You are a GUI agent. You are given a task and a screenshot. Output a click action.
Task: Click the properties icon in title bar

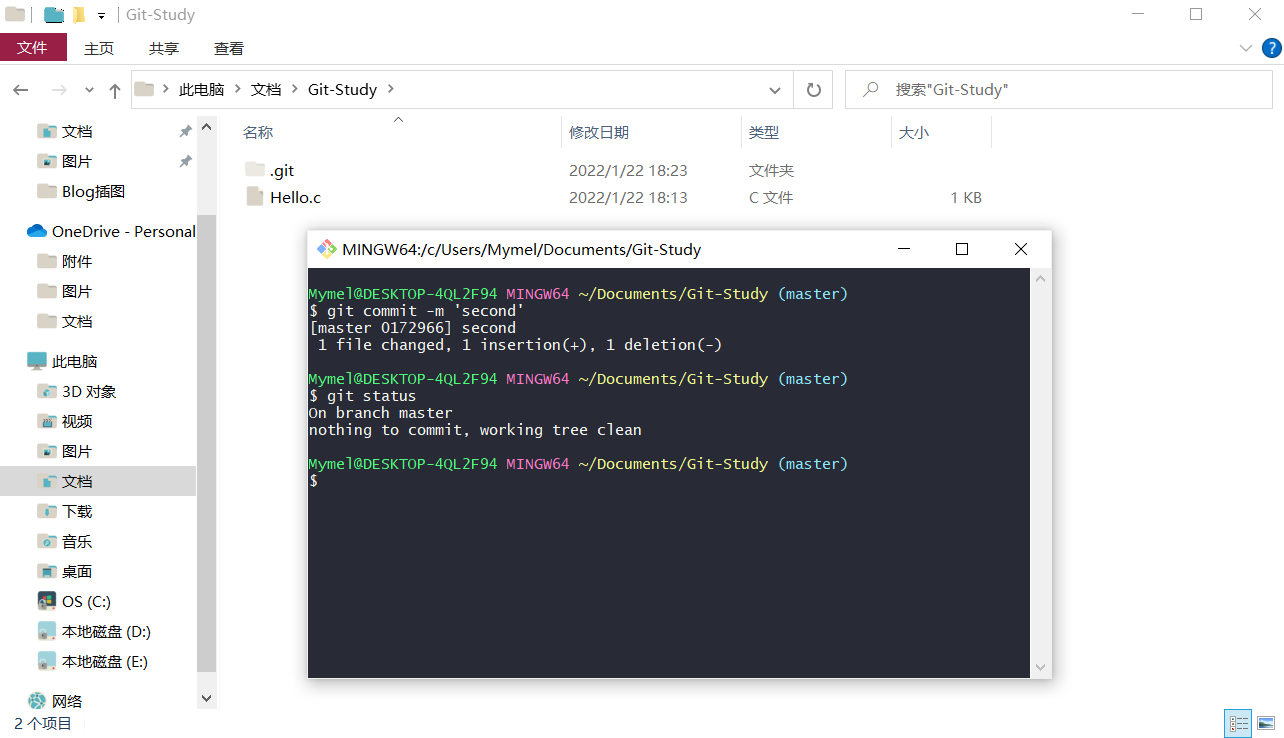54,15
